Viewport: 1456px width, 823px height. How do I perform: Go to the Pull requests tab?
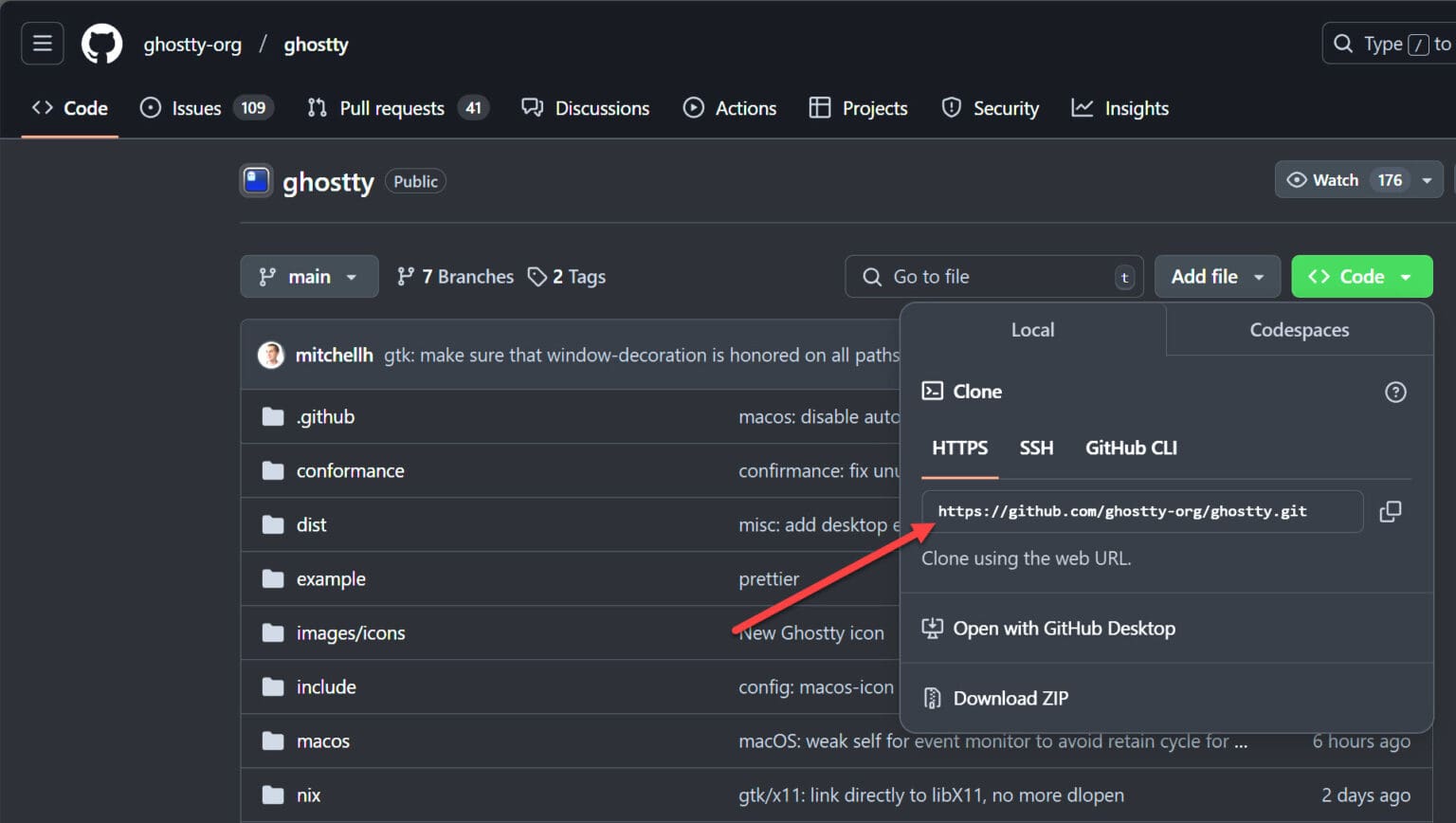click(391, 107)
